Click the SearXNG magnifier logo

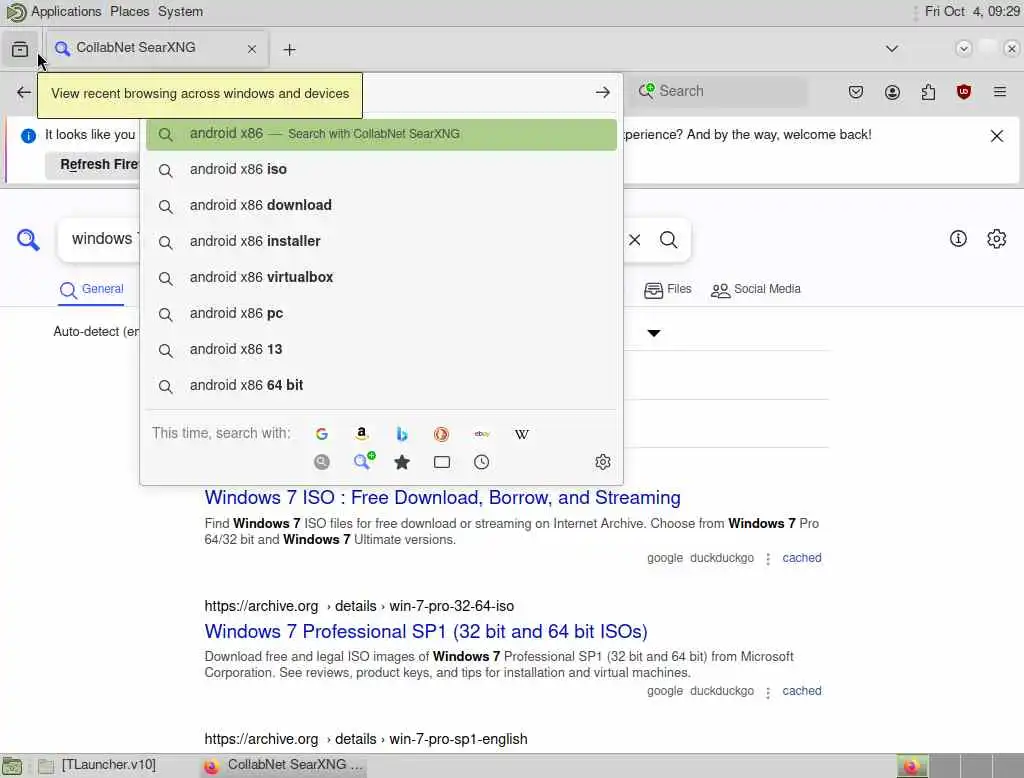(x=28, y=240)
